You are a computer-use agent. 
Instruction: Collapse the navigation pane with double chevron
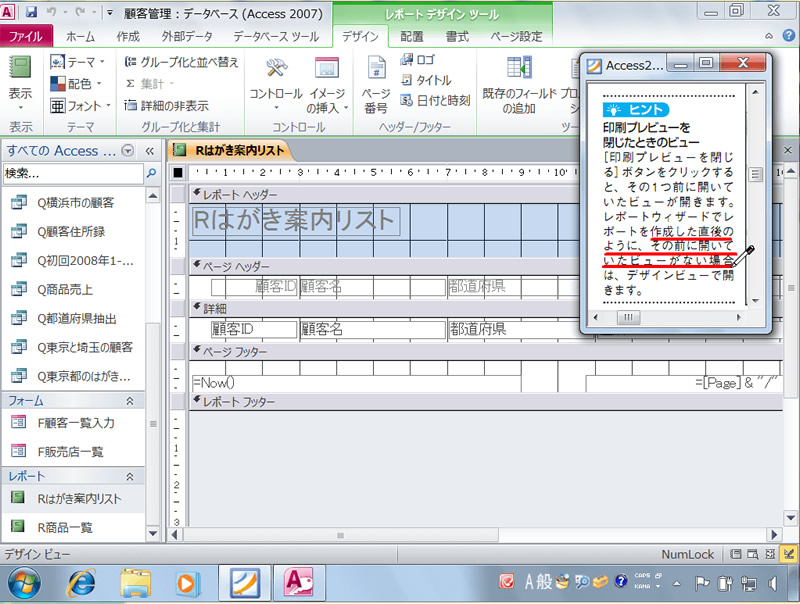click(149, 151)
